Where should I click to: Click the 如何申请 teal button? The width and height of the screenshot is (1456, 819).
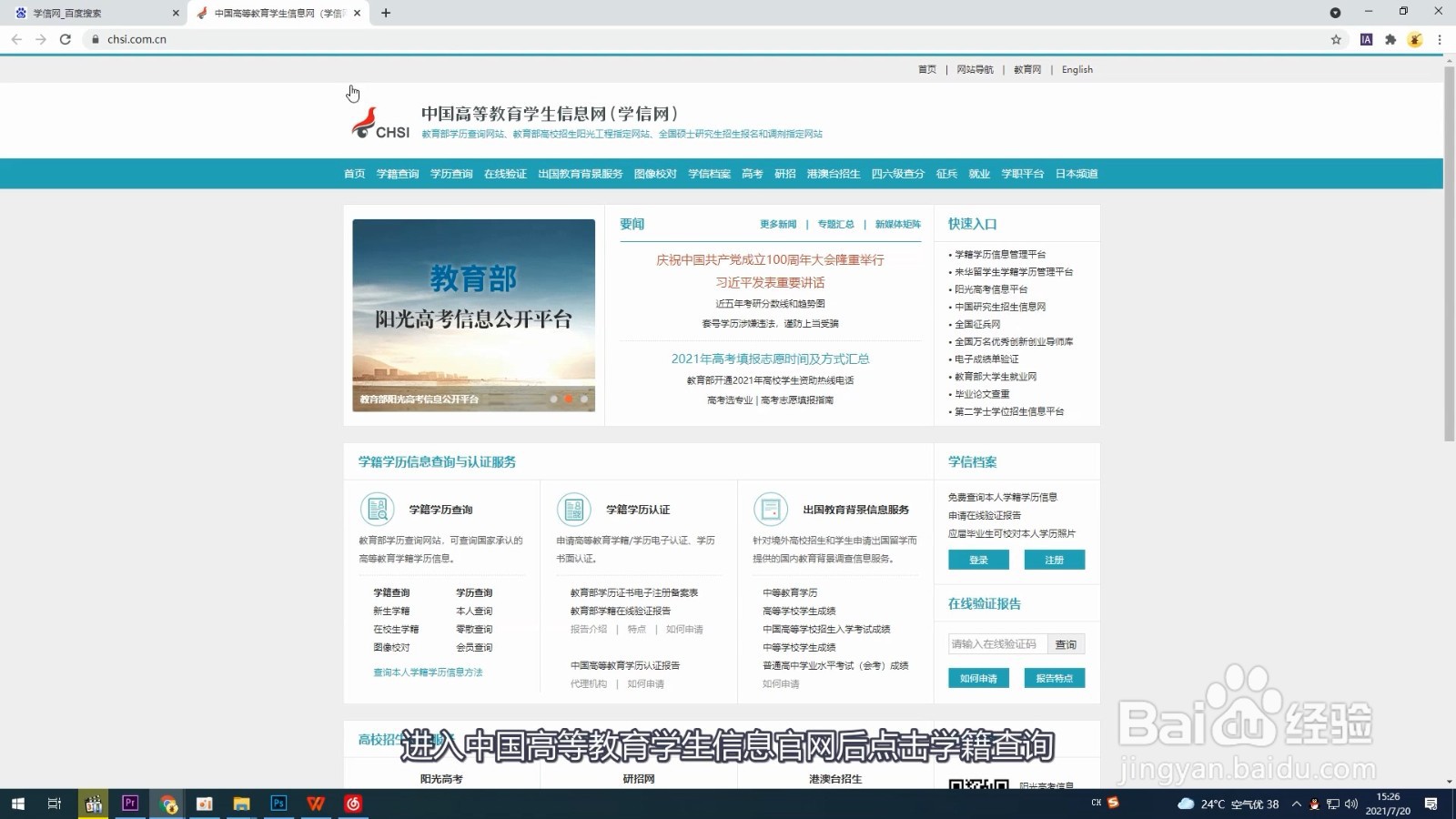(978, 678)
